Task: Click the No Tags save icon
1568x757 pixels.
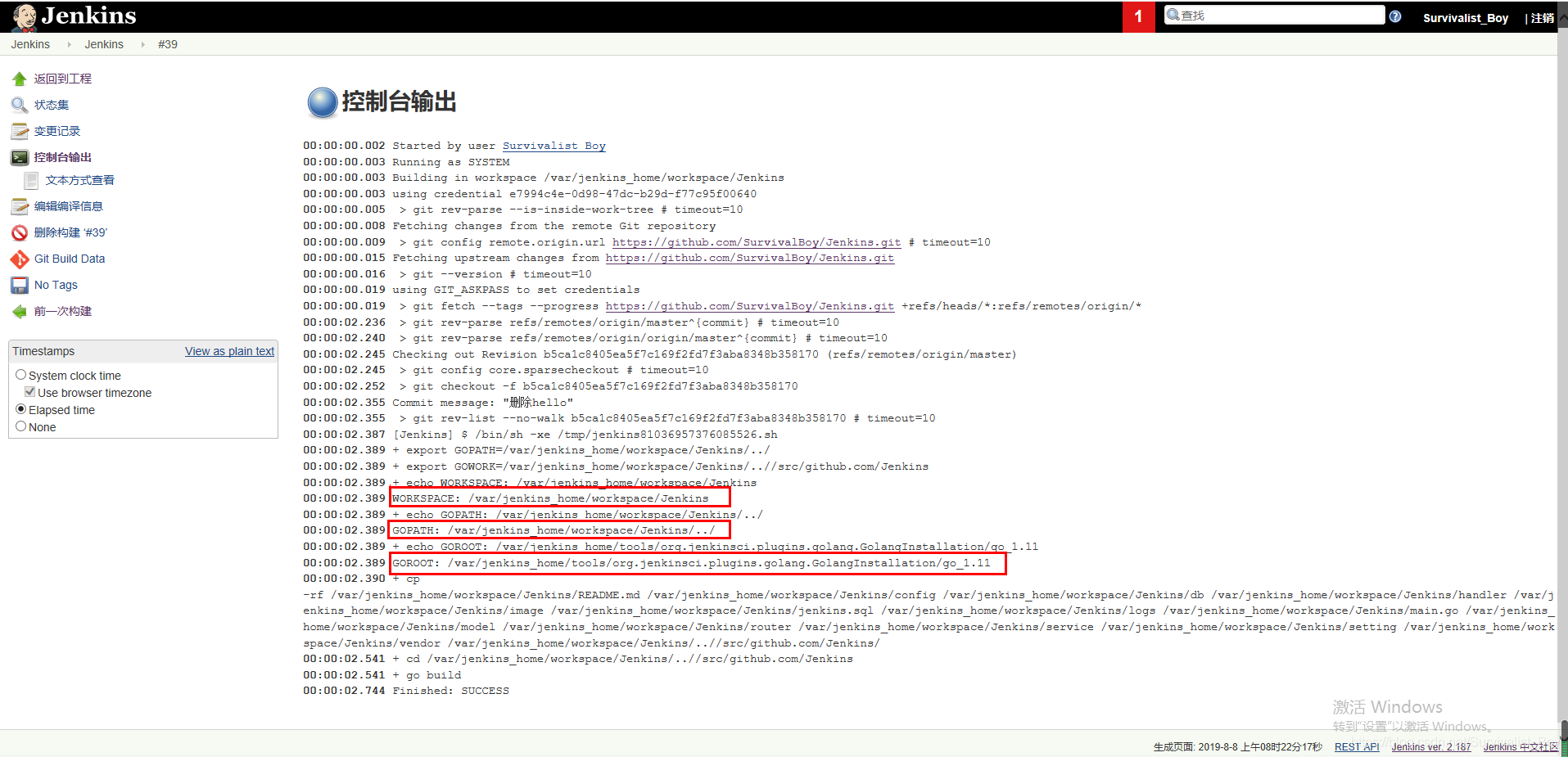Action: click(x=20, y=285)
